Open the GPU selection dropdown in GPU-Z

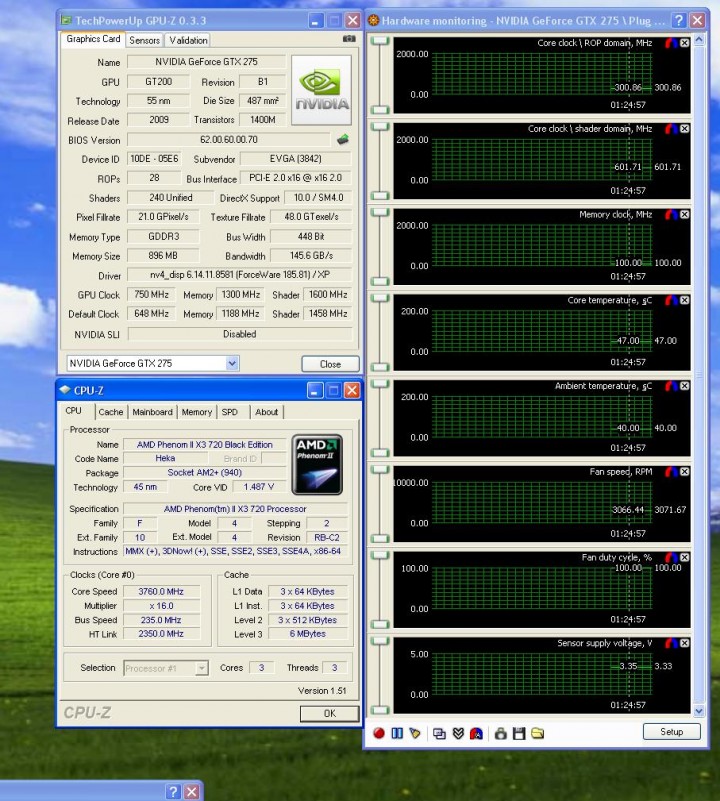(232, 363)
